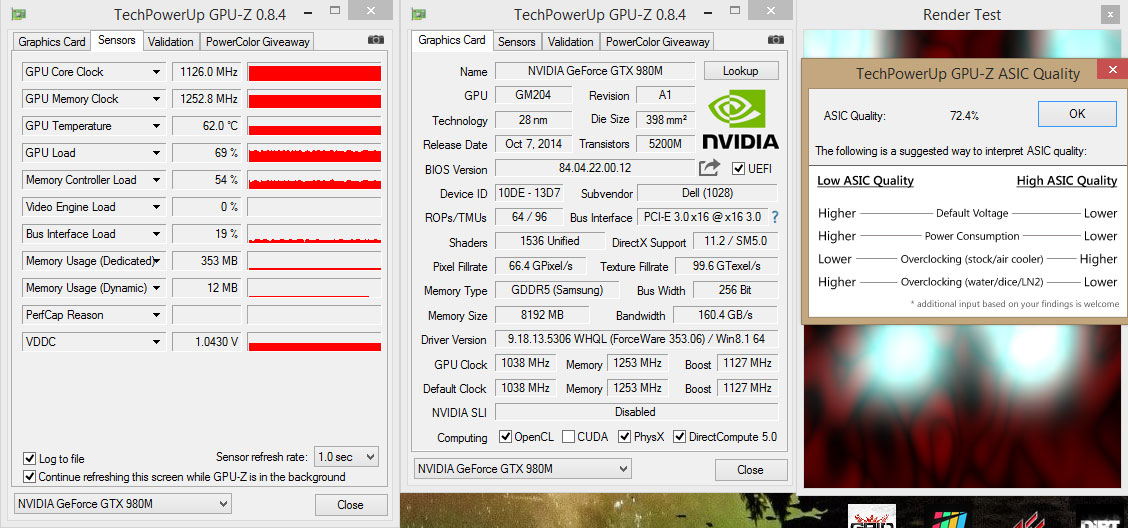Open PowerColor Giveaway tab in Sensors window
Viewport: 1128px width, 528px height.
[258, 42]
